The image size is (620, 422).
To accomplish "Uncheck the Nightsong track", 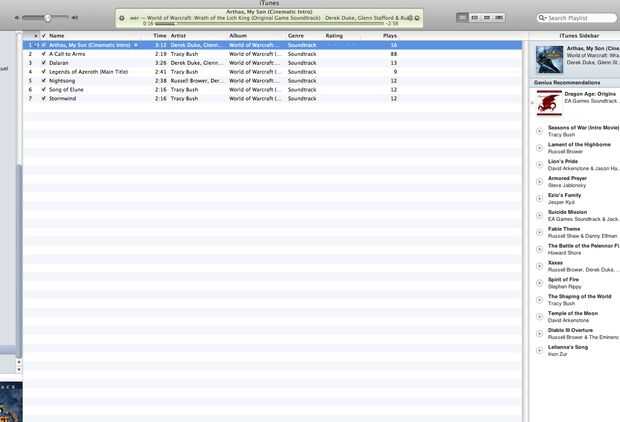I will (x=43, y=81).
